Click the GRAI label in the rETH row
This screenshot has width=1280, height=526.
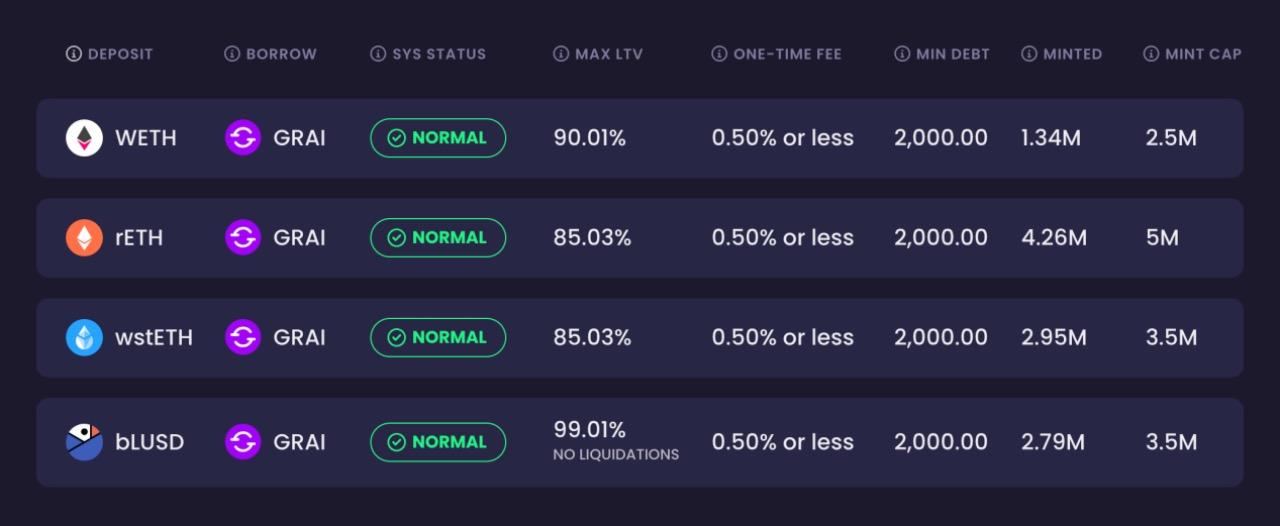(x=299, y=238)
